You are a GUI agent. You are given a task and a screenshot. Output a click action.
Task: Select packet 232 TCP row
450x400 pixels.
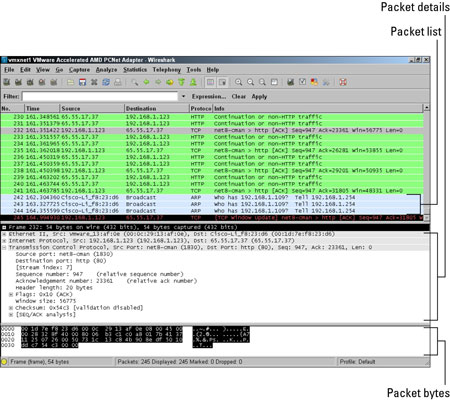tap(212, 130)
